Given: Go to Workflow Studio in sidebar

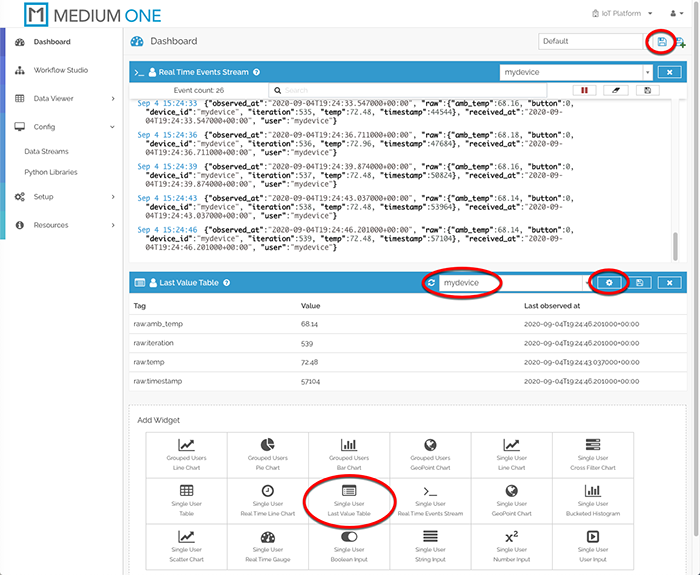Looking at the screenshot, I should pyautogui.click(x=60, y=70).
